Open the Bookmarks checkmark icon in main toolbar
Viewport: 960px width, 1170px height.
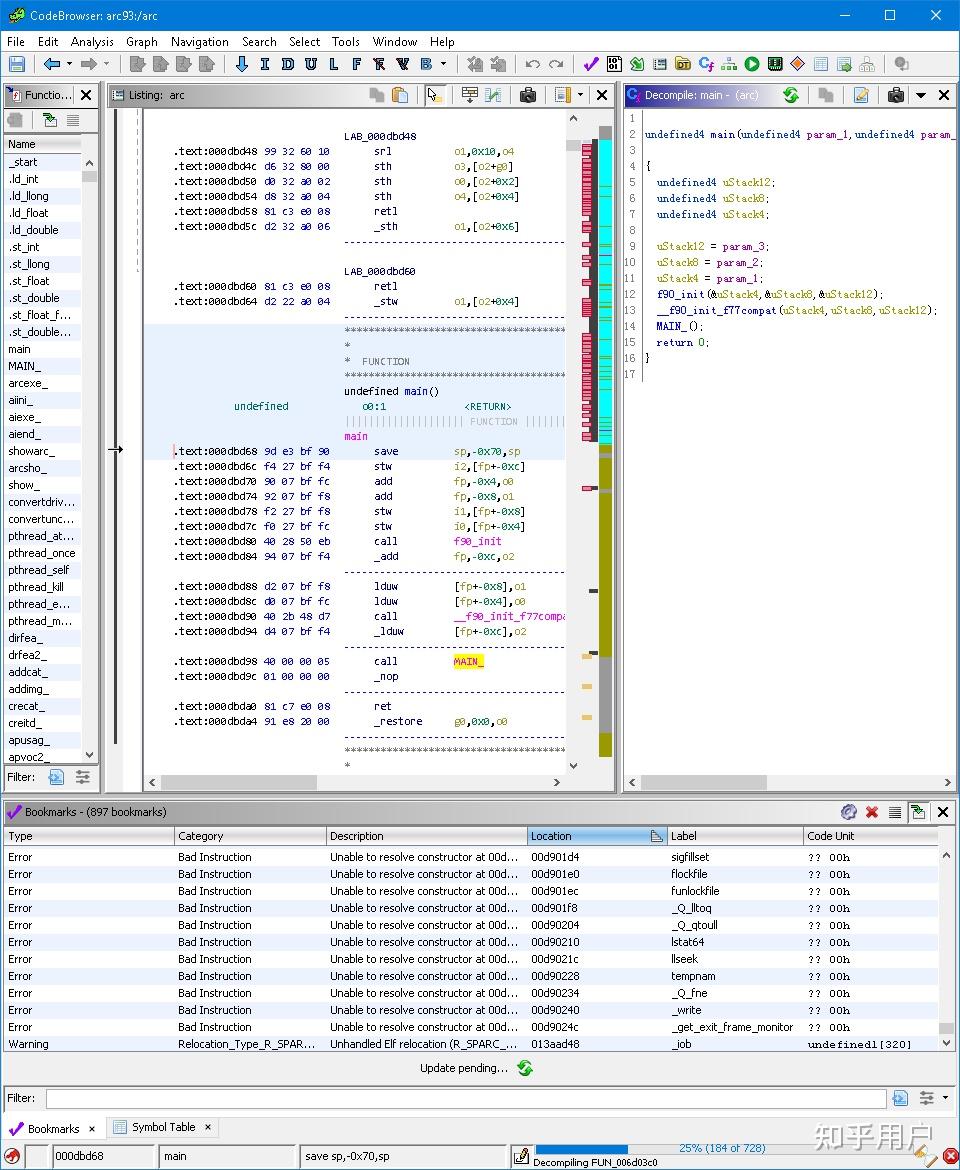point(591,64)
